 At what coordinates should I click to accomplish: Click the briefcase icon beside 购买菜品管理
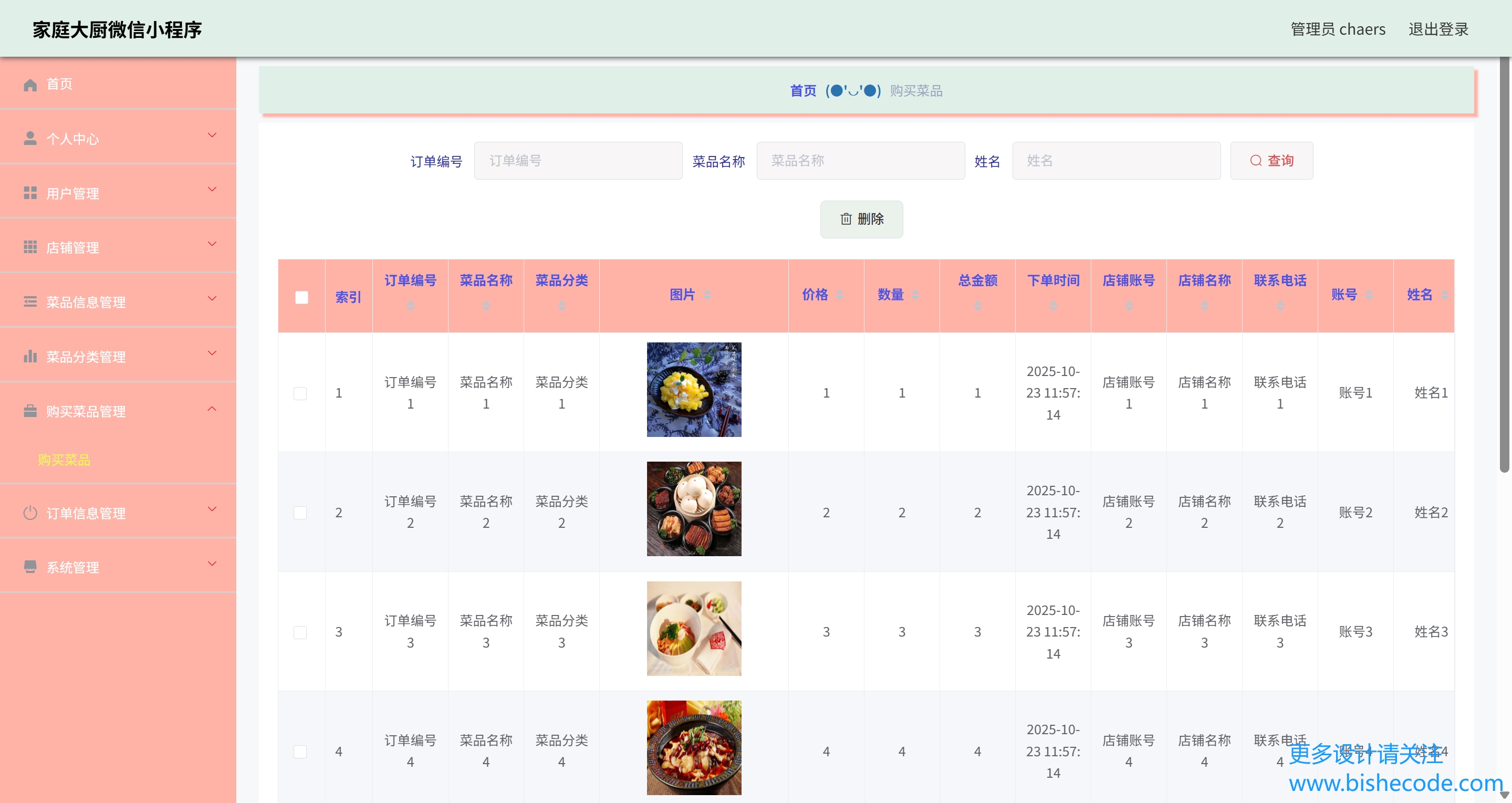point(30,411)
